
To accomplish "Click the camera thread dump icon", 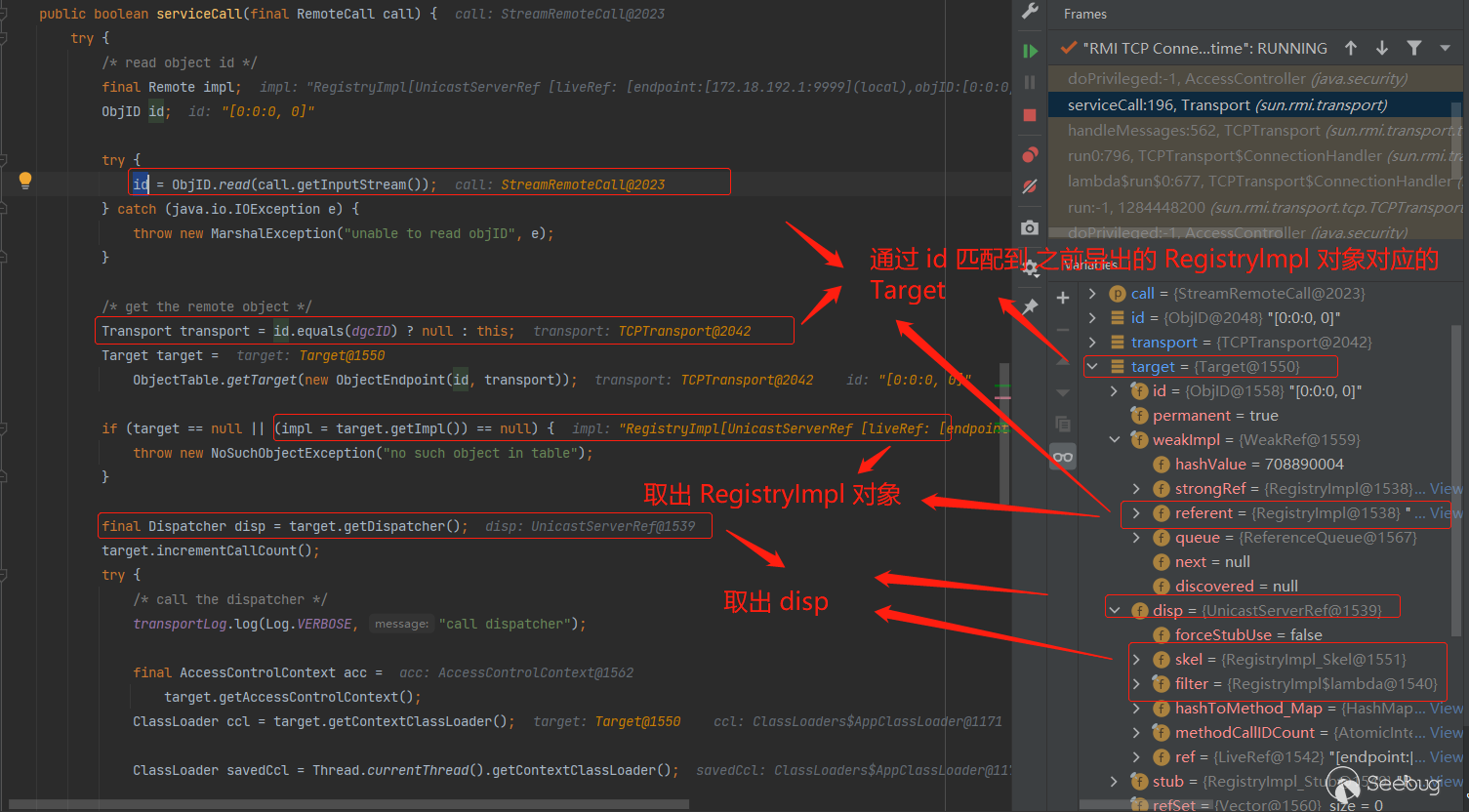I will coord(1030,227).
